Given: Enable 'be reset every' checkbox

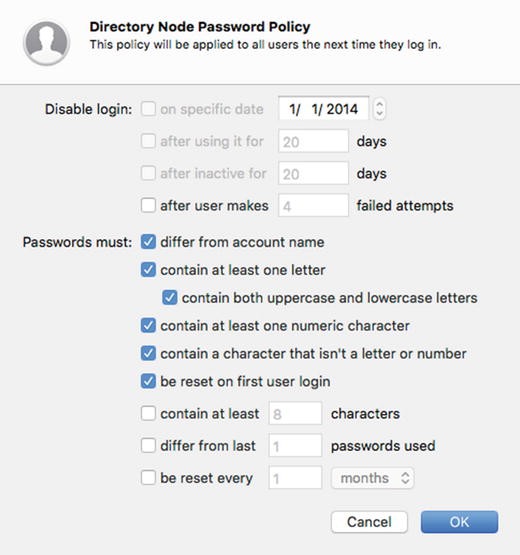Looking at the screenshot, I should (x=148, y=477).
